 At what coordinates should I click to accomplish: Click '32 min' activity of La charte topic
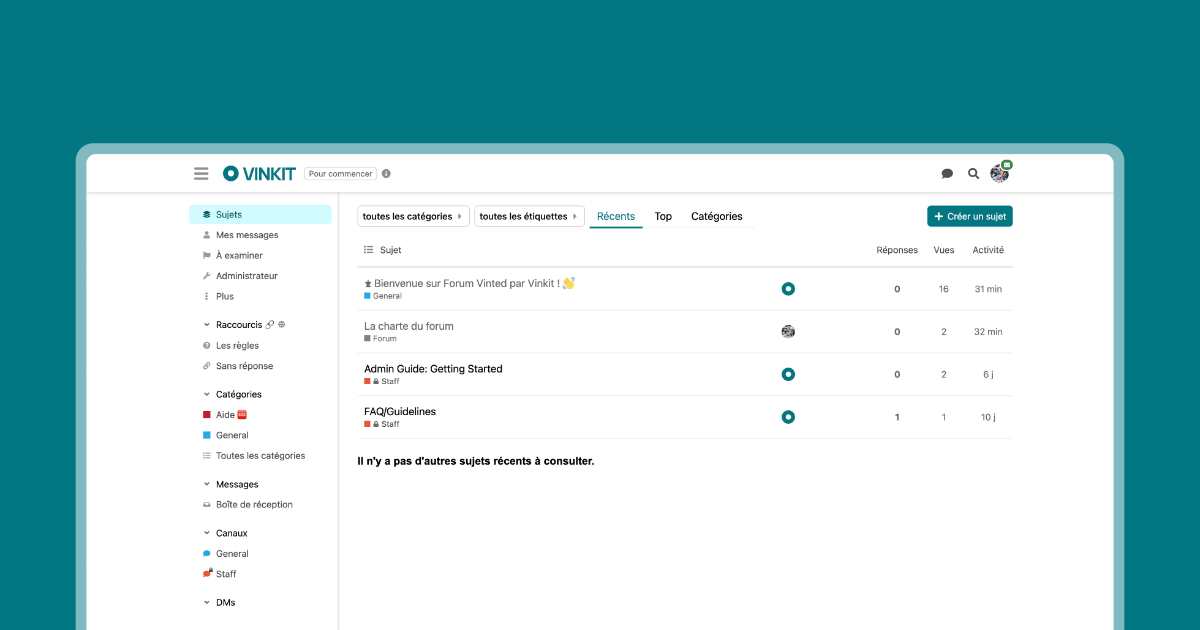[988, 332]
